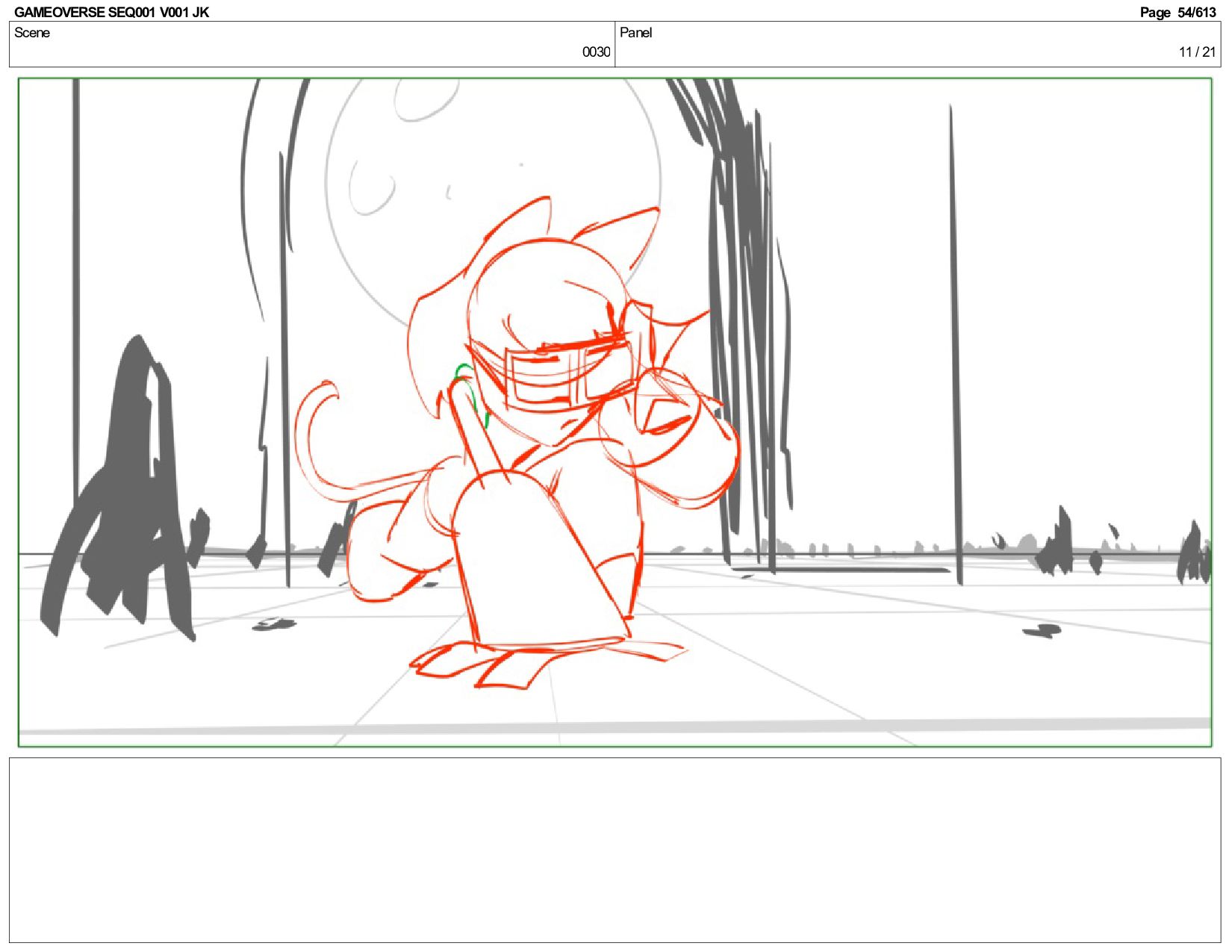This screenshot has height=952, width=1232.
Task: Click the storyboard panel drawing
Action: pyautogui.click(x=615, y=412)
